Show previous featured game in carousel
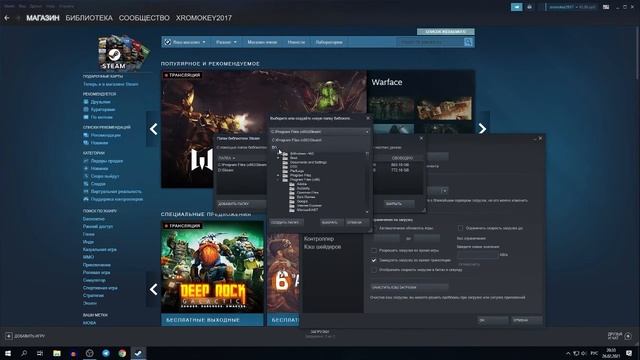The height and width of the screenshot is (360, 640). (x=153, y=129)
